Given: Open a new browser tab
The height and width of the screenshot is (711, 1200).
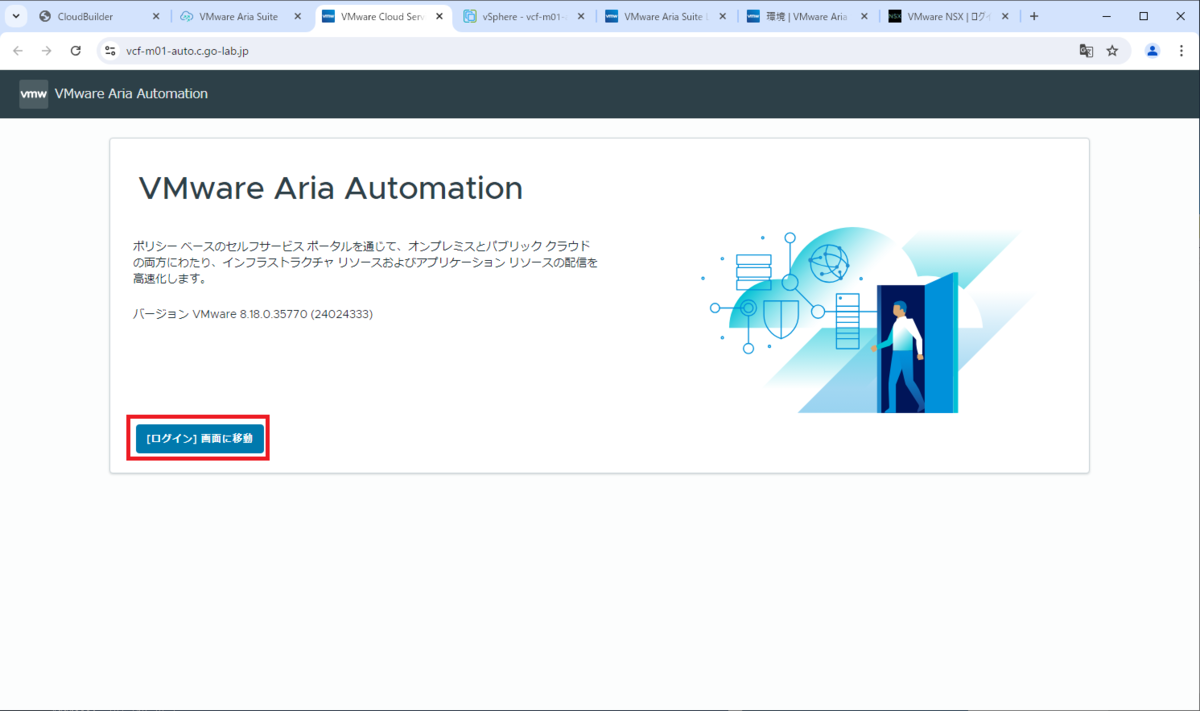Looking at the screenshot, I should (x=1034, y=17).
